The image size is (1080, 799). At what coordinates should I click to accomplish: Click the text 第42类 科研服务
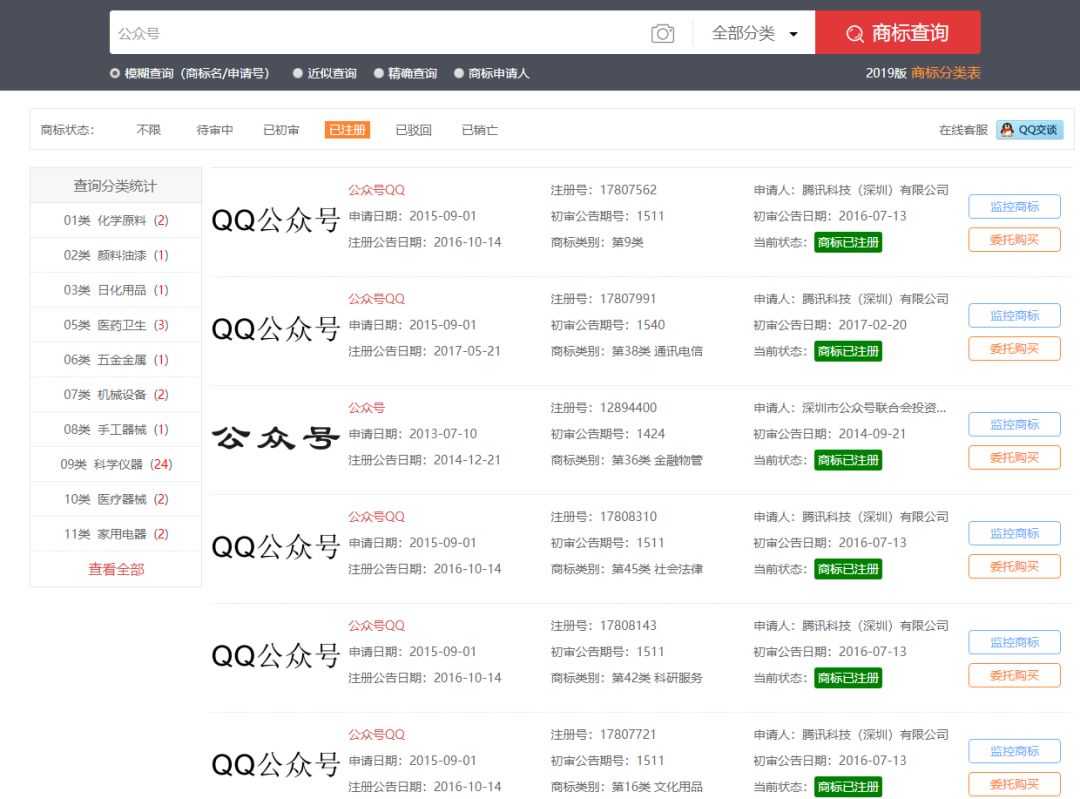[657, 678]
